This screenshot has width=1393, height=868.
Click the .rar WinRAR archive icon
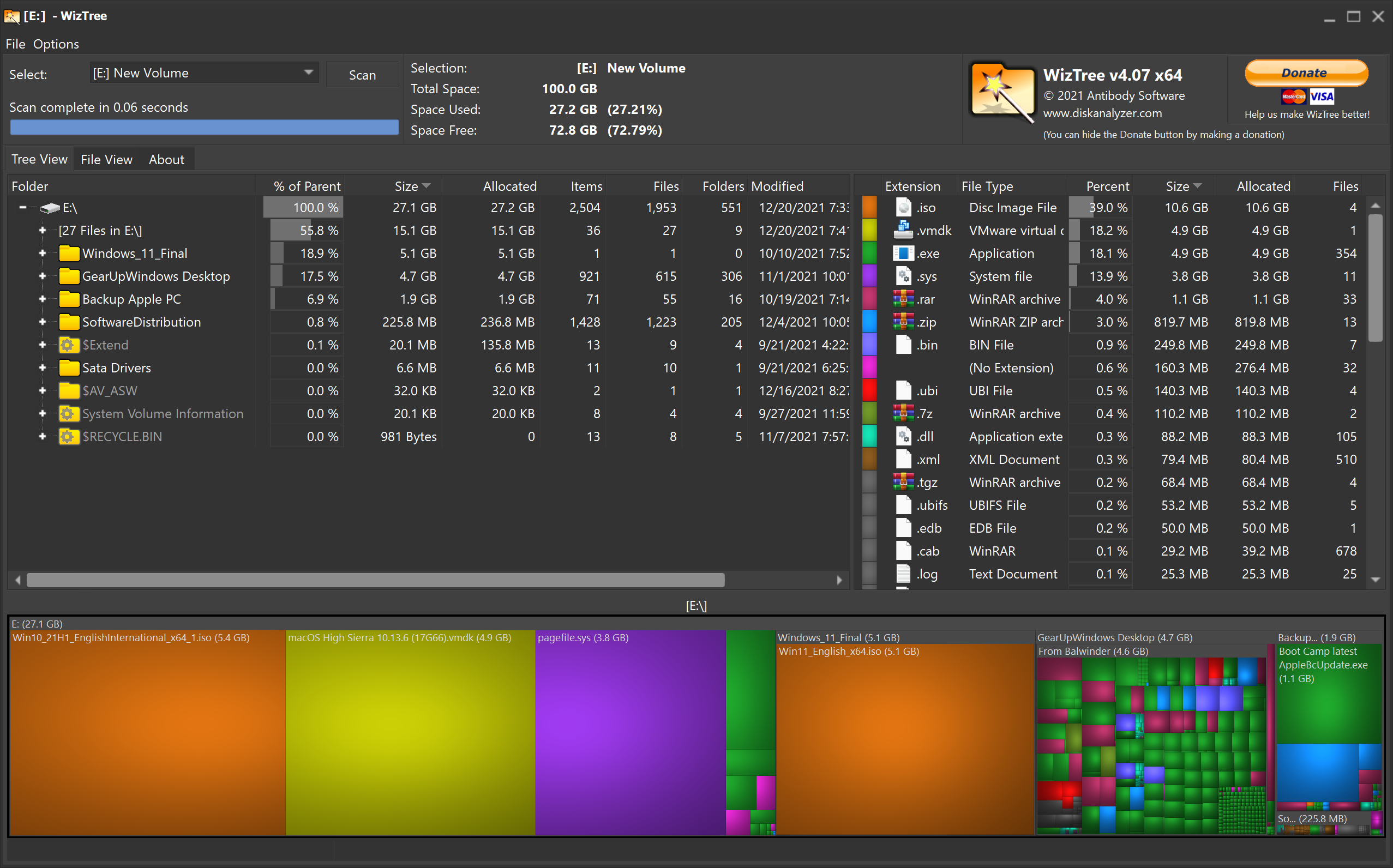[904, 299]
